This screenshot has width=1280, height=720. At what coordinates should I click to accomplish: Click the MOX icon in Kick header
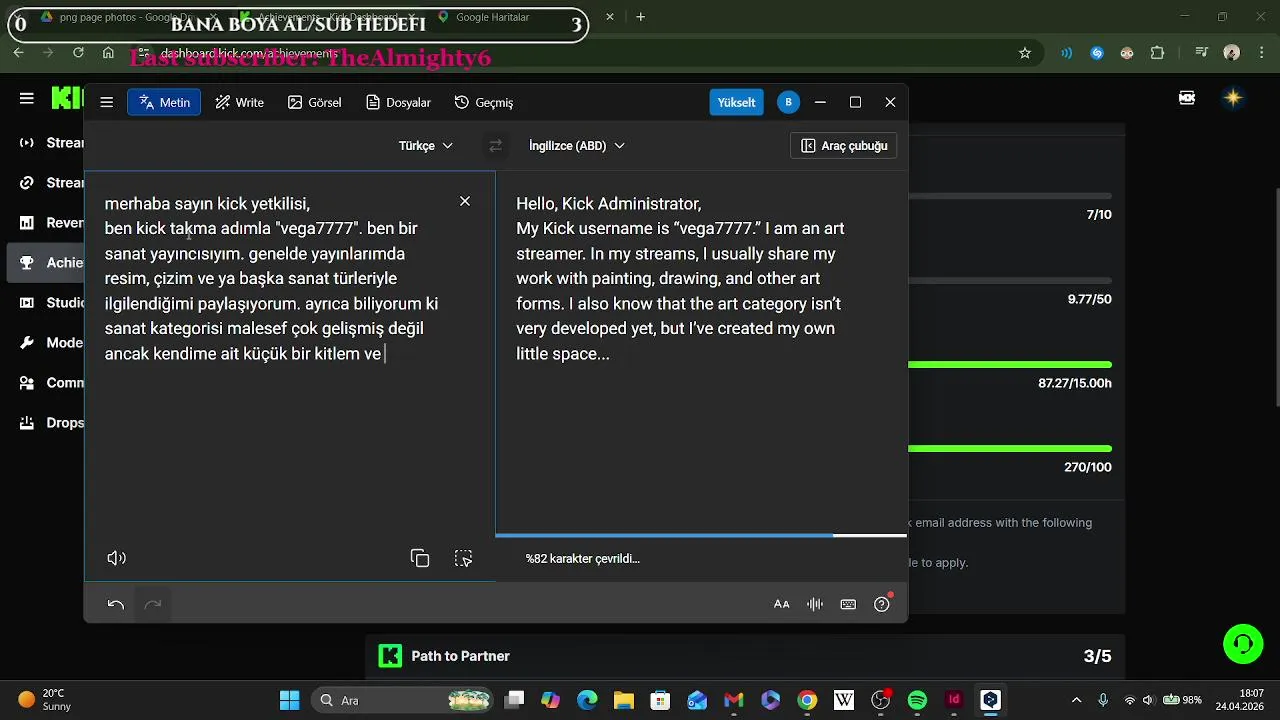1187,98
